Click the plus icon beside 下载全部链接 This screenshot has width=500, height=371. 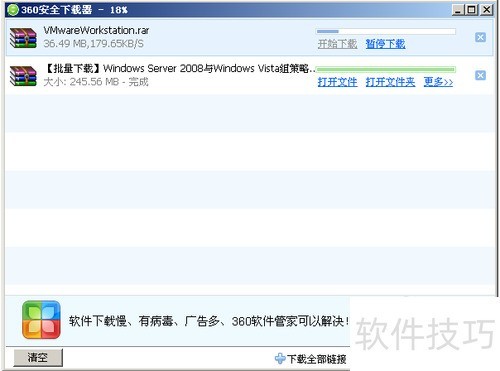tap(280, 359)
